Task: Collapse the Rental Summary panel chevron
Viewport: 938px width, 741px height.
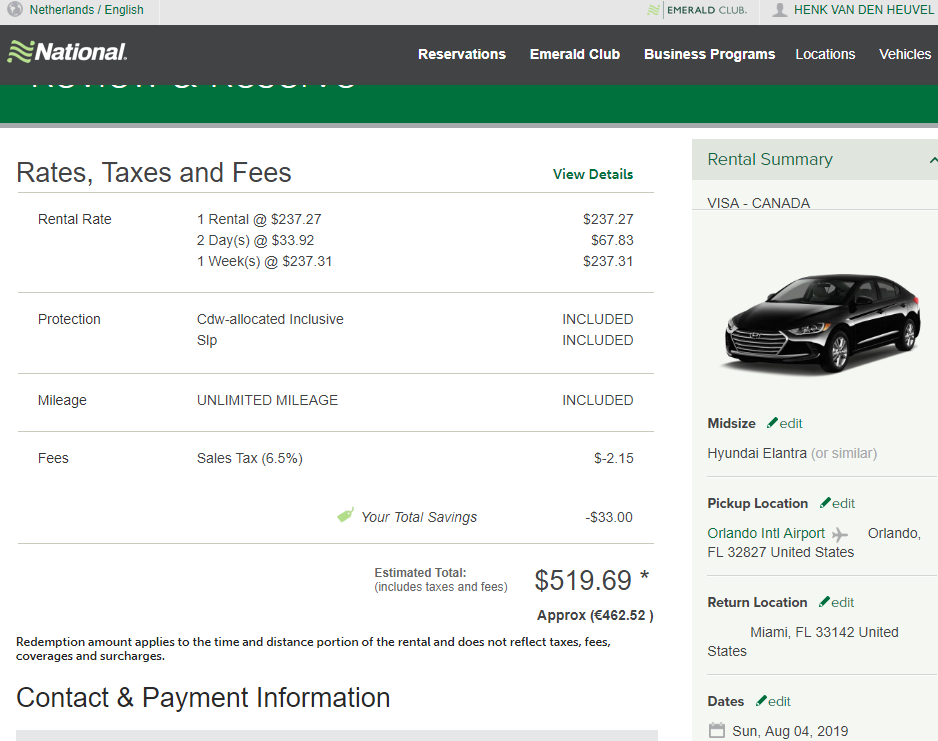Action: [933, 160]
